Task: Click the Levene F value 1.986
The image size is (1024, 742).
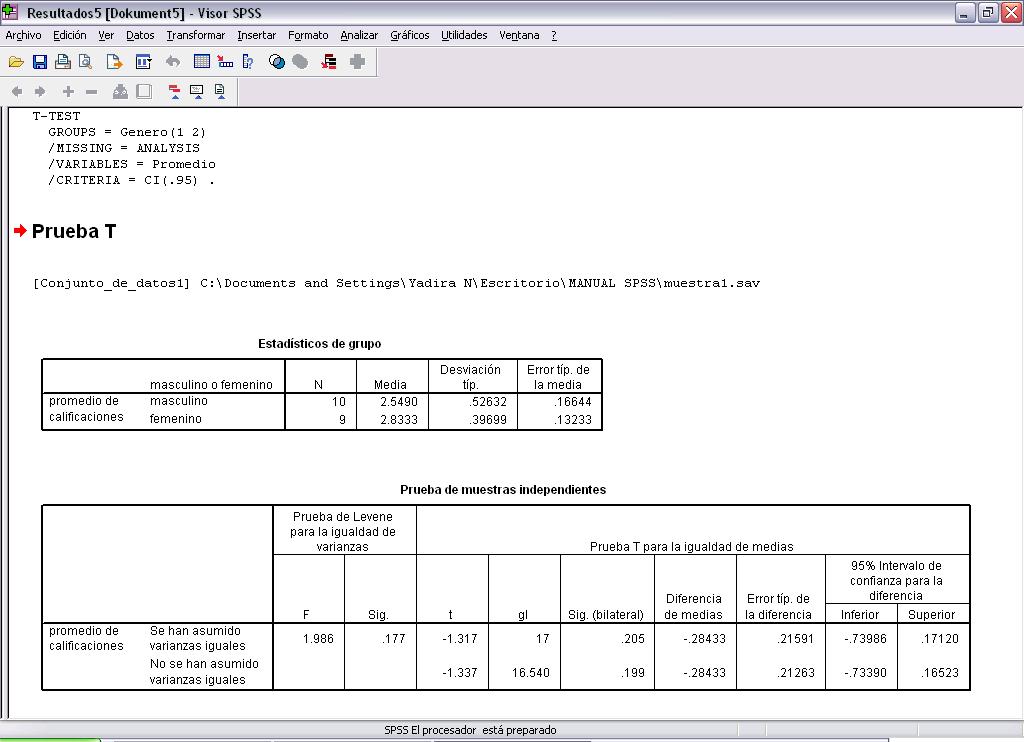Action: [318, 639]
